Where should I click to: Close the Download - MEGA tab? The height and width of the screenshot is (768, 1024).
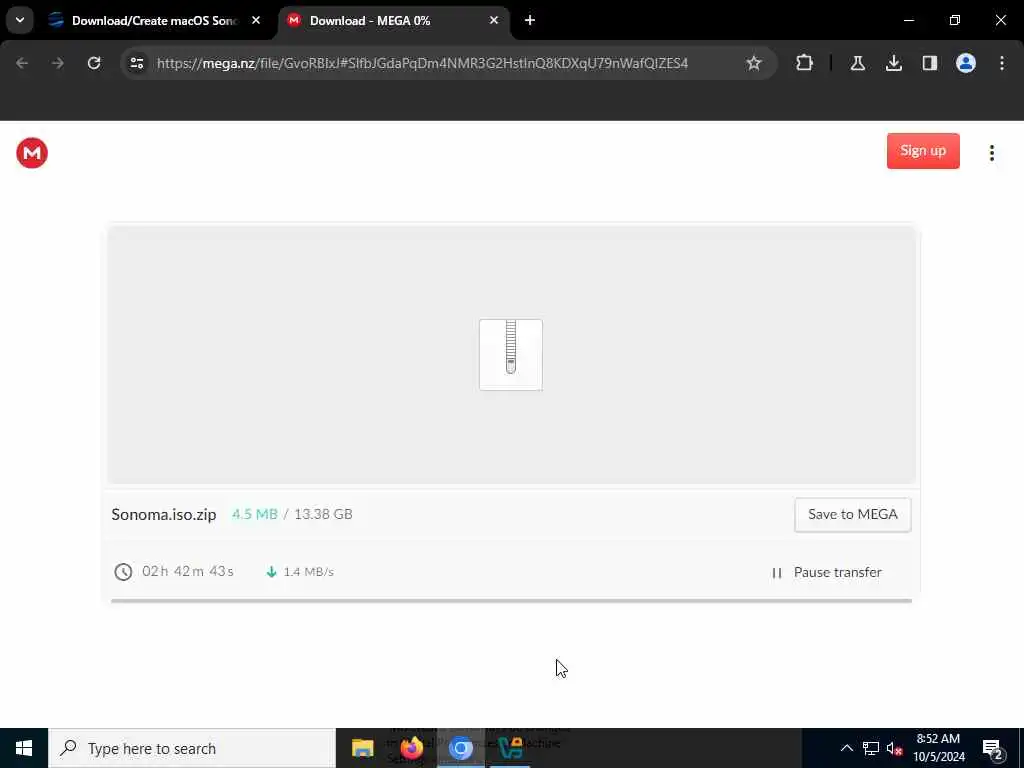[494, 21]
